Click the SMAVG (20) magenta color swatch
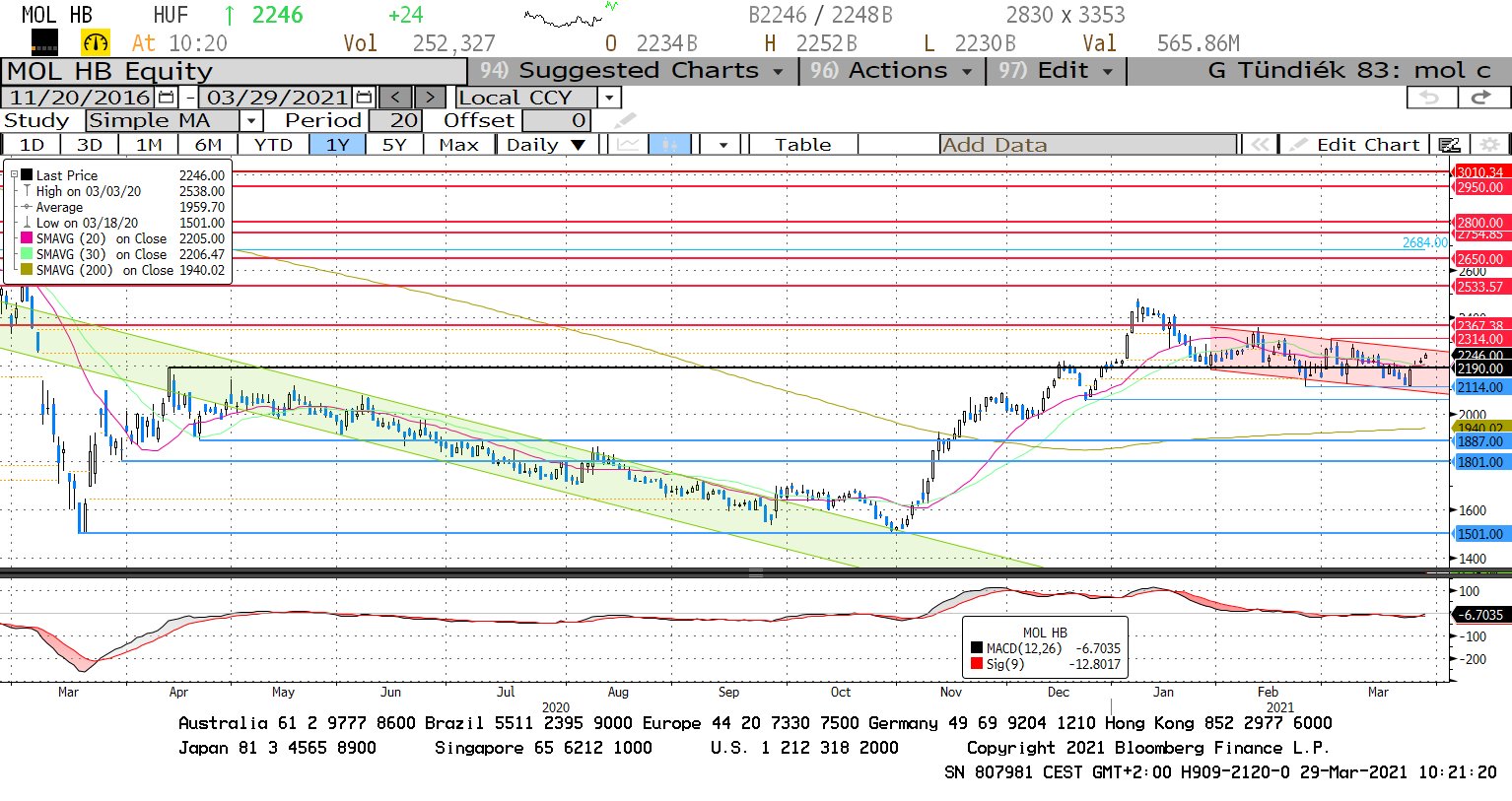Viewport: 1512px width, 801px height. (x=27, y=238)
